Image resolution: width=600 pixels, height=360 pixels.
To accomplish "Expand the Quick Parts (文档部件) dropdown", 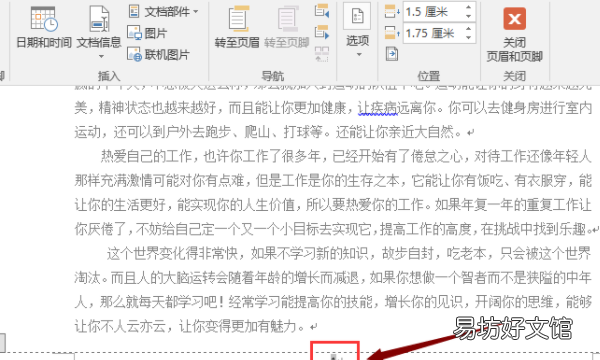I will pyautogui.click(x=164, y=11).
